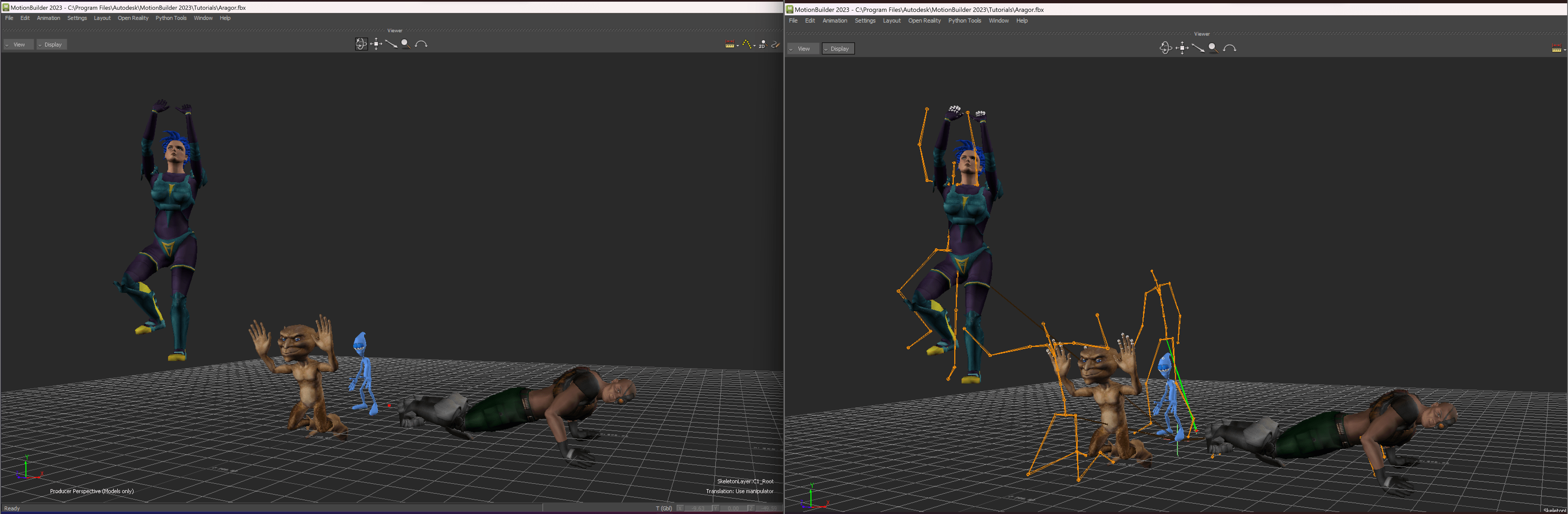Toggle the X axis field in the transform bar
The height and width of the screenshot is (514, 1568).
pos(681,509)
